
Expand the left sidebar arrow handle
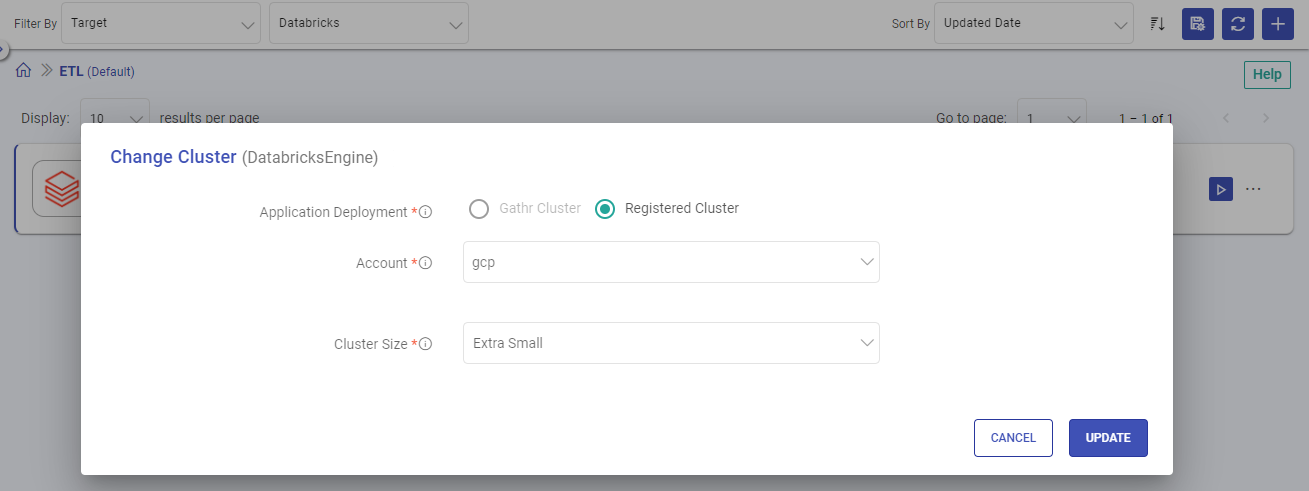point(3,48)
